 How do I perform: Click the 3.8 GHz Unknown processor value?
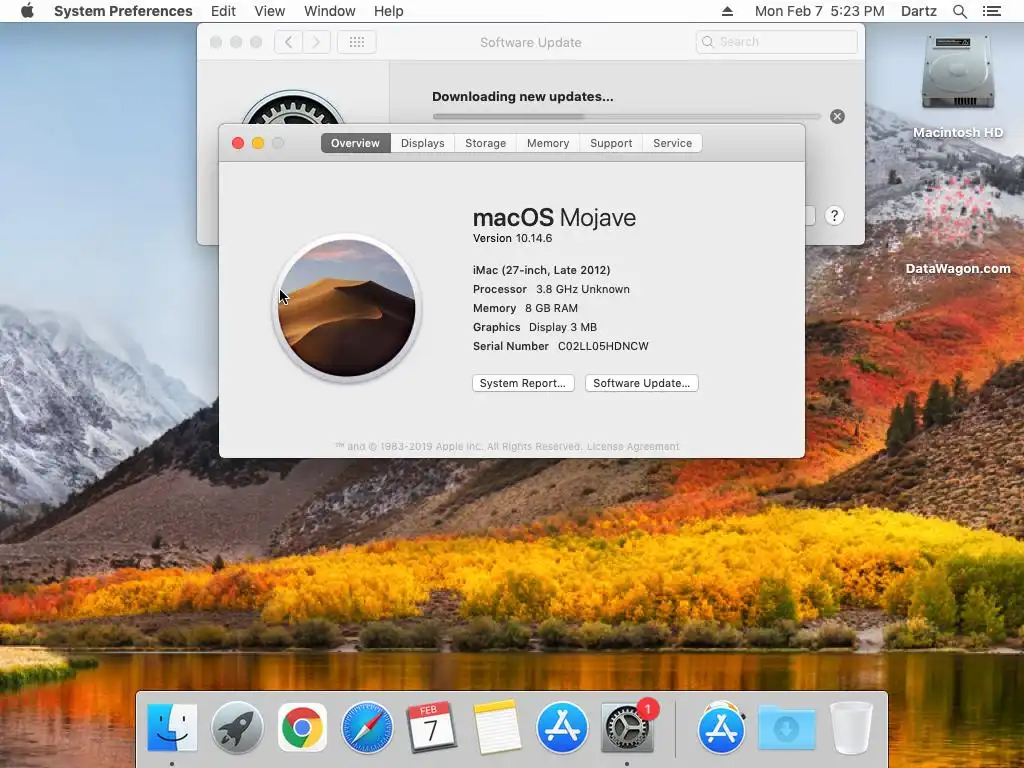(583, 289)
